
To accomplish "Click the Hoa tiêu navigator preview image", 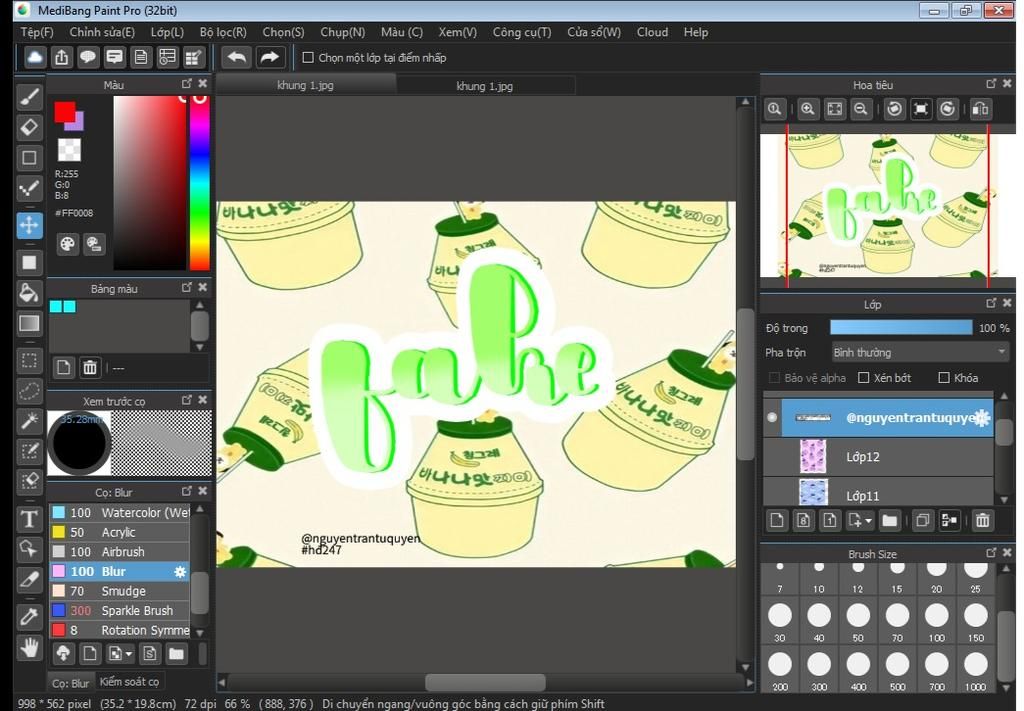I will [888, 206].
